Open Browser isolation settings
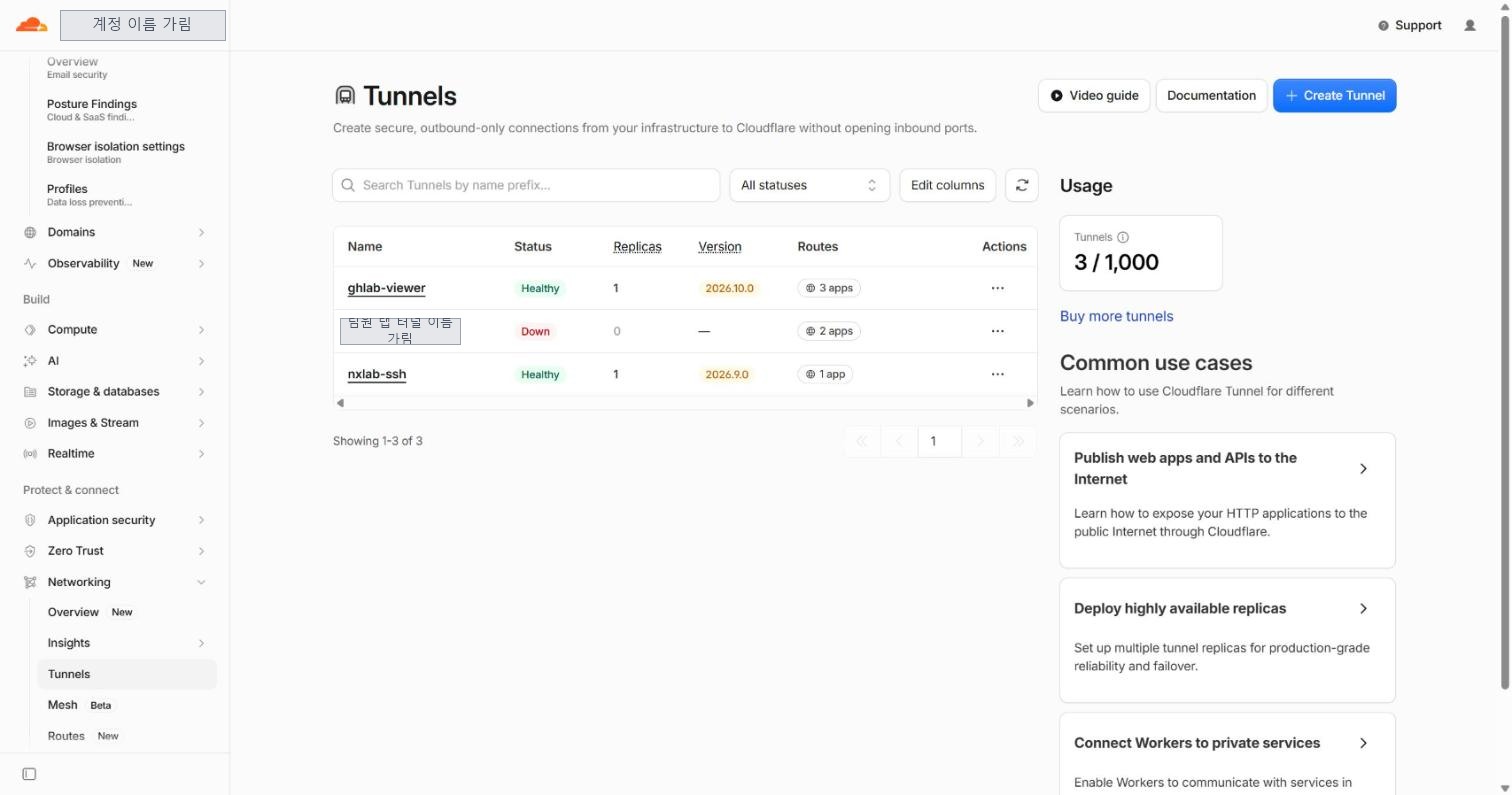The image size is (1512, 795). 116,152
